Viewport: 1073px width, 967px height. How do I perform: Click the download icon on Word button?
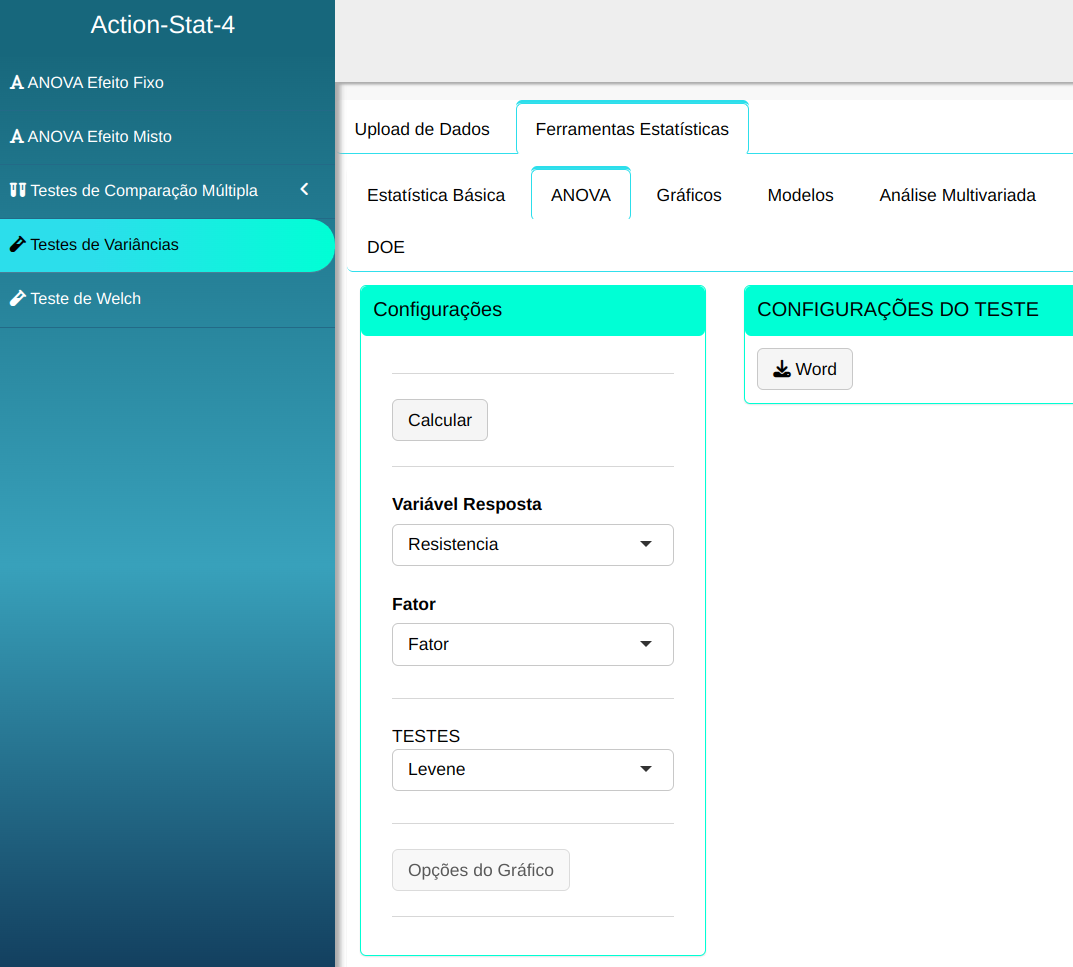(x=782, y=370)
